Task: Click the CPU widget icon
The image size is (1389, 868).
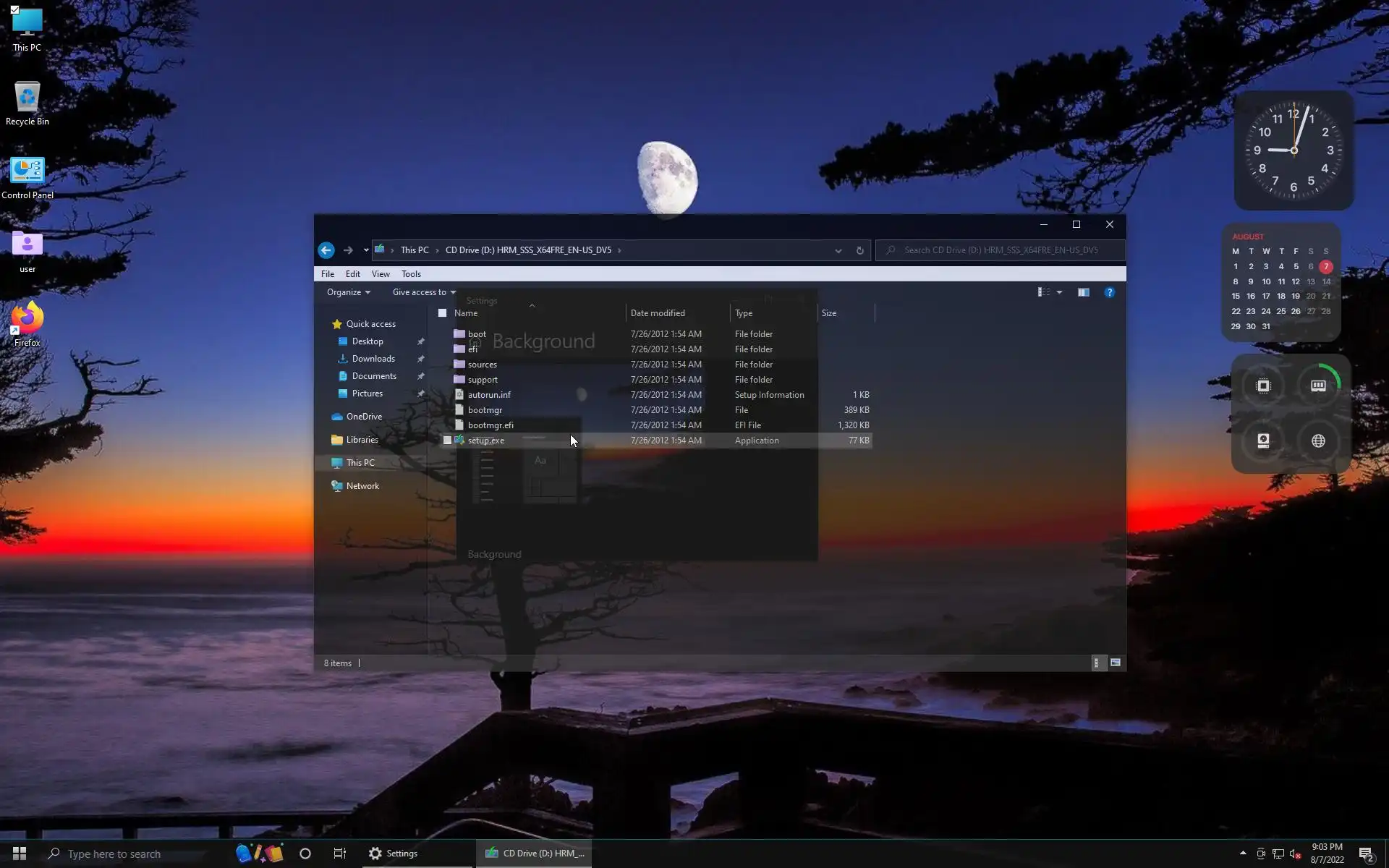Action: (x=1263, y=386)
